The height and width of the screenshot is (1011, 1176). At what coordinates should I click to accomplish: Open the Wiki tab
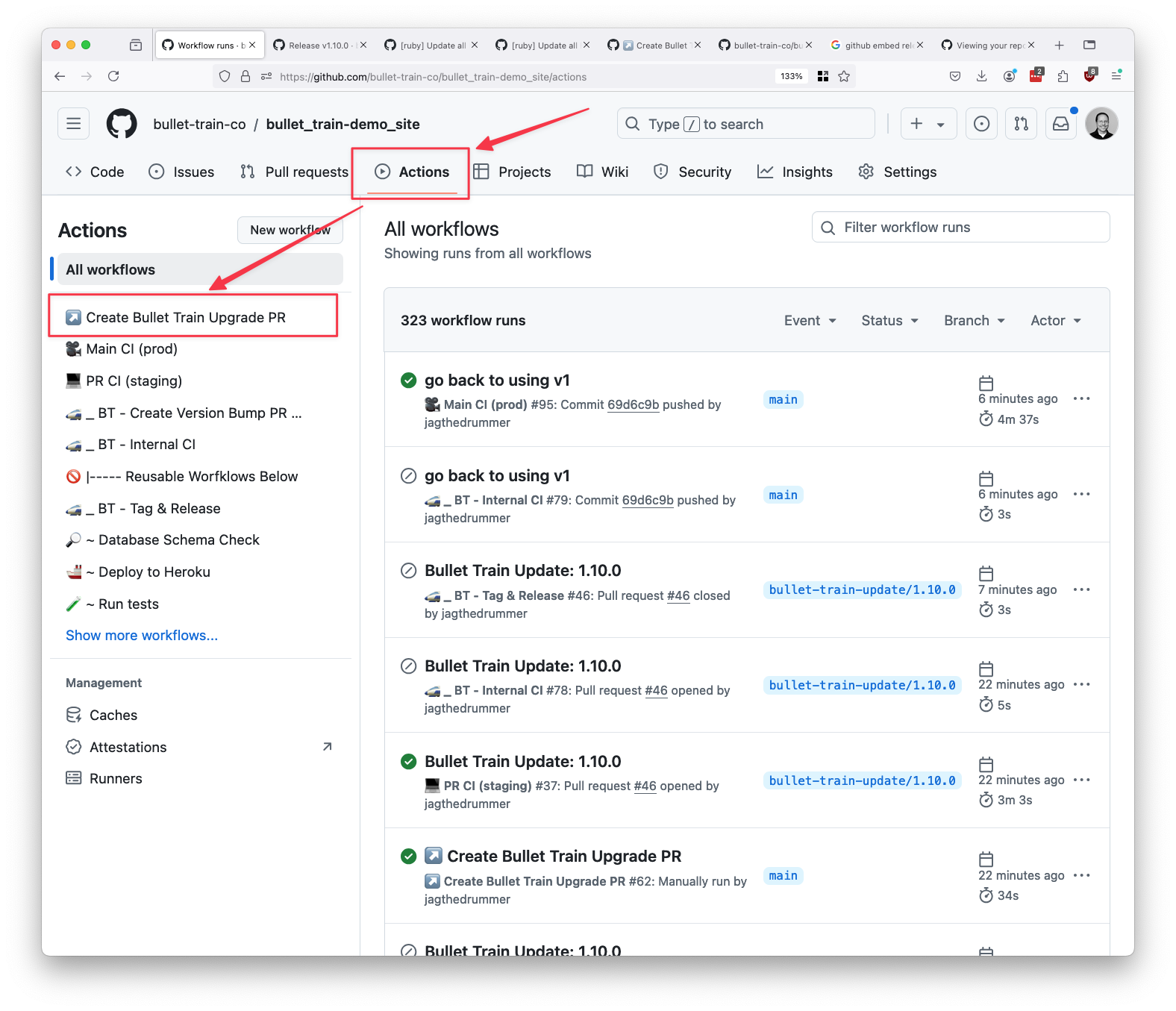click(603, 172)
